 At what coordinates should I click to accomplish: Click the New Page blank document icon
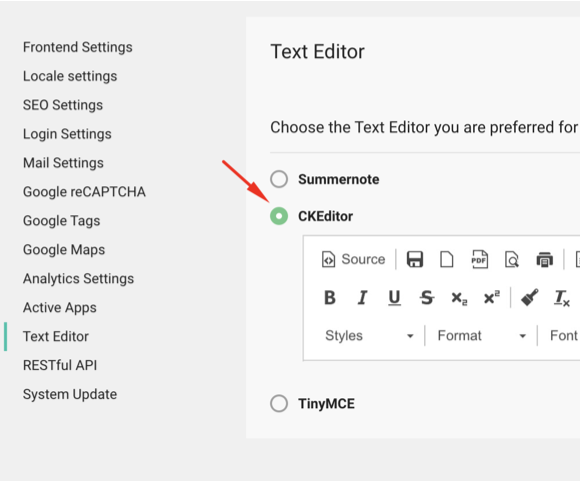click(446, 259)
